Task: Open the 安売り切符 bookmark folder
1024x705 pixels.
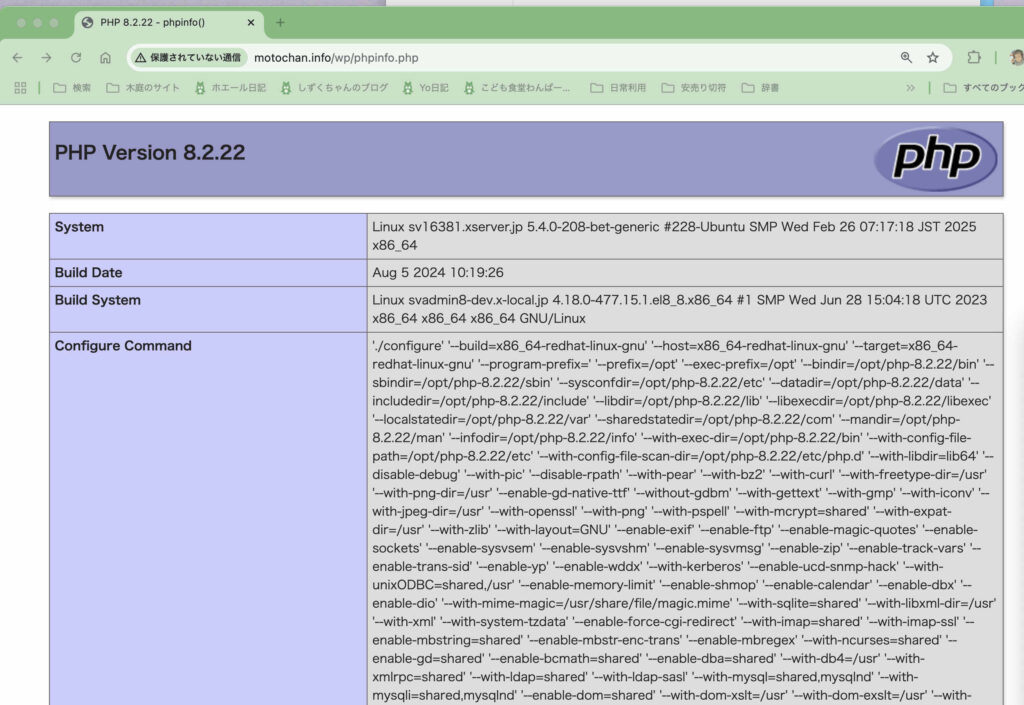Action: pos(694,87)
